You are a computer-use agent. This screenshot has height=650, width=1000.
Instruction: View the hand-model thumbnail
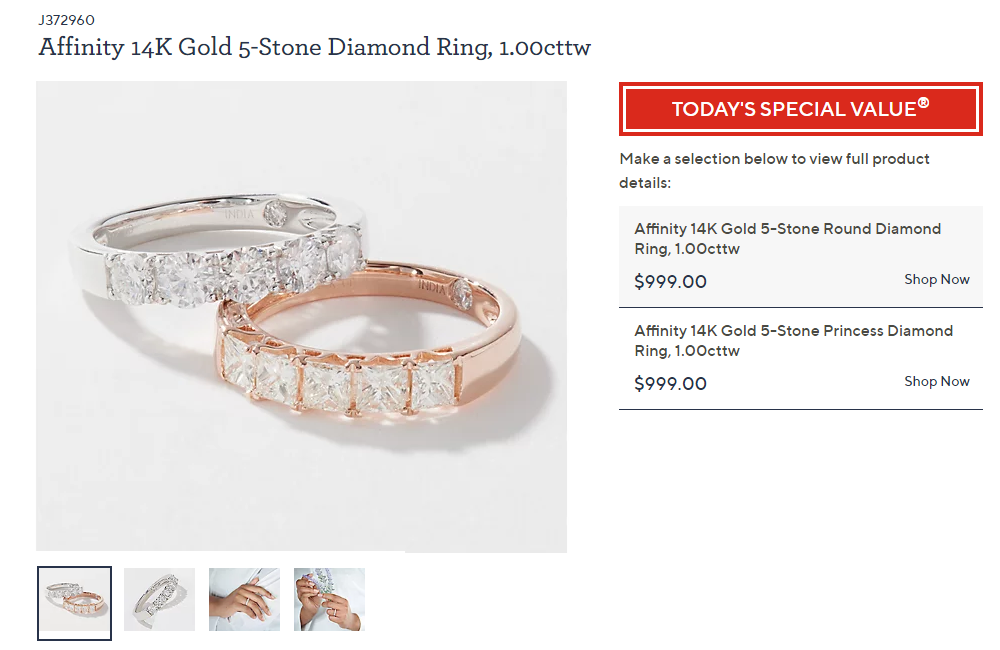point(244,599)
